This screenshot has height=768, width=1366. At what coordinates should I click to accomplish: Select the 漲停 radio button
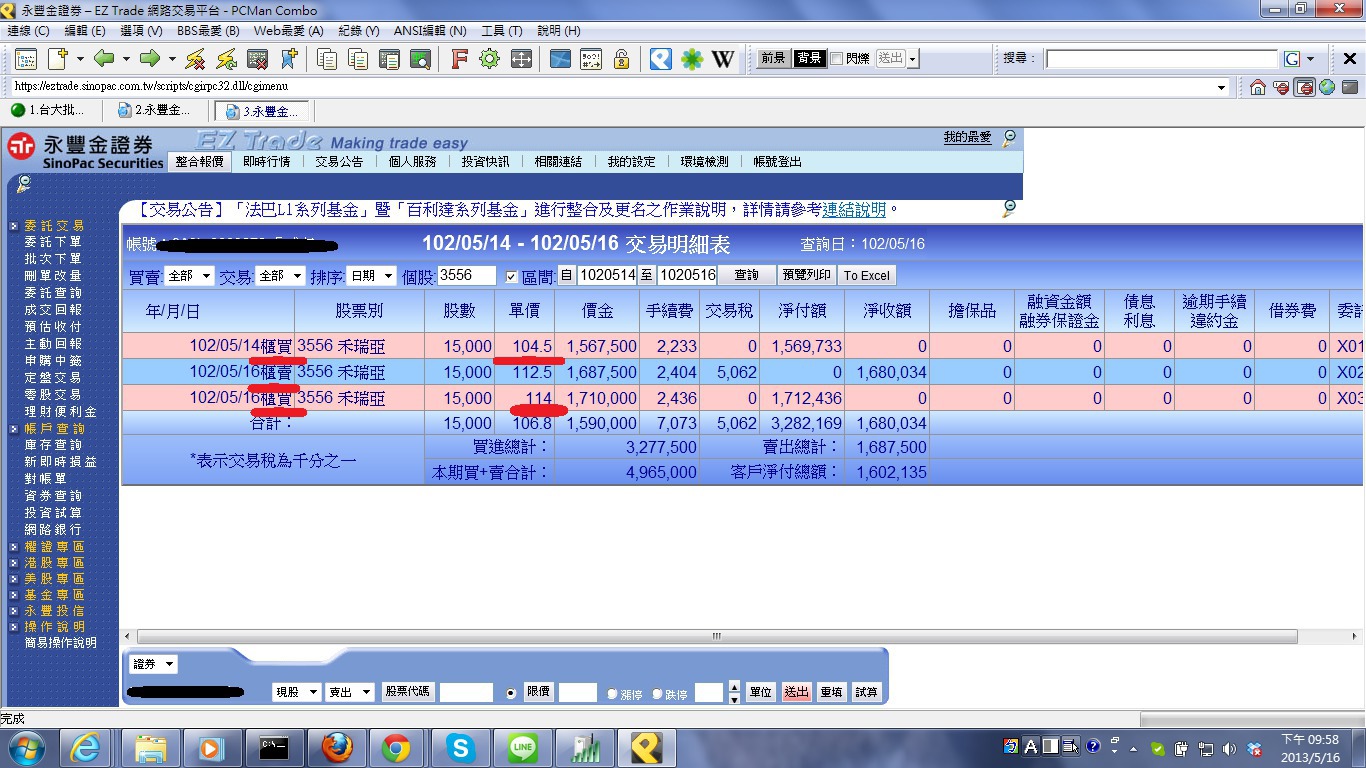[x=612, y=693]
